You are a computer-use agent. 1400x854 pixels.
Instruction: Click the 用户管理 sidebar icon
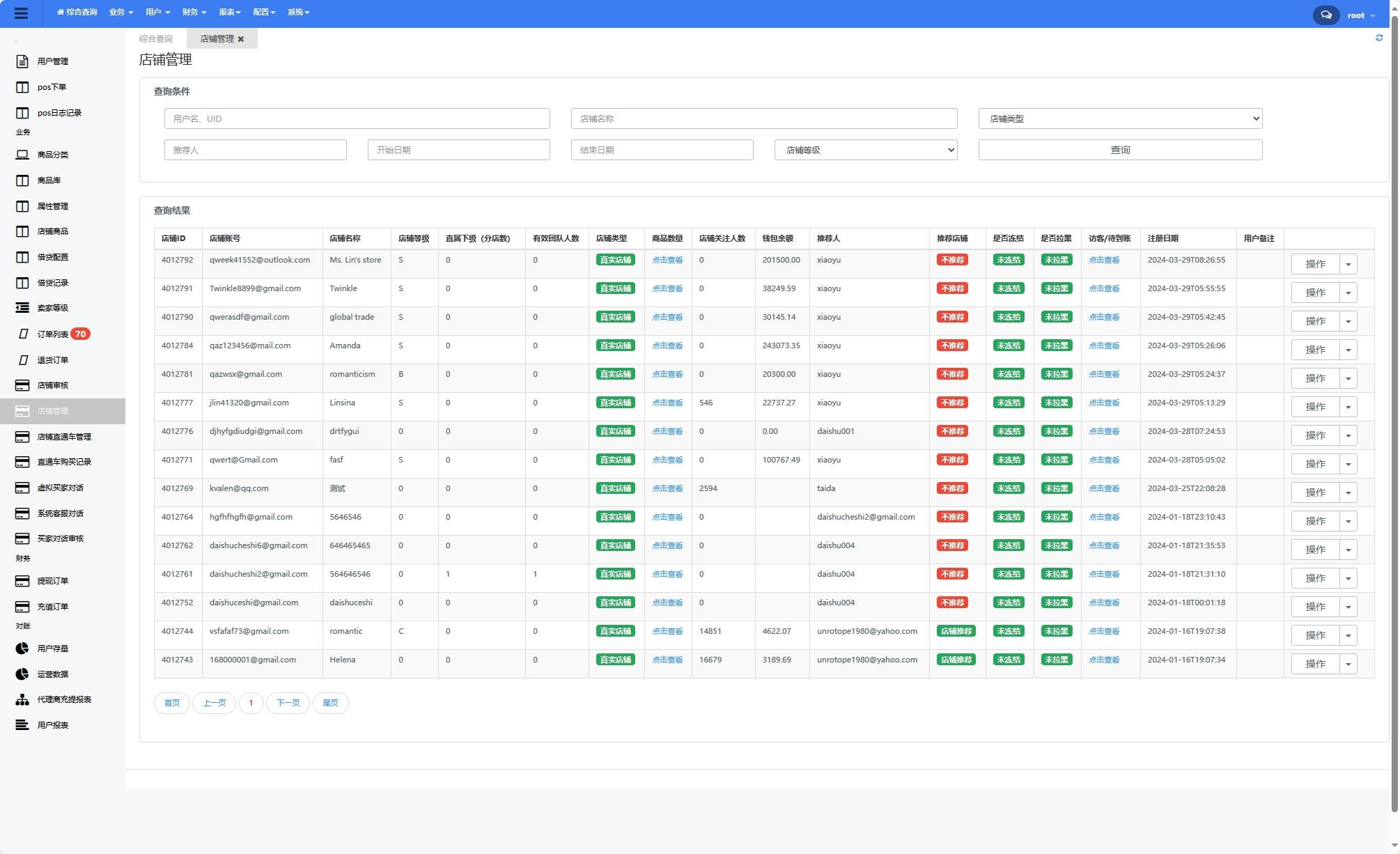pyautogui.click(x=21, y=62)
